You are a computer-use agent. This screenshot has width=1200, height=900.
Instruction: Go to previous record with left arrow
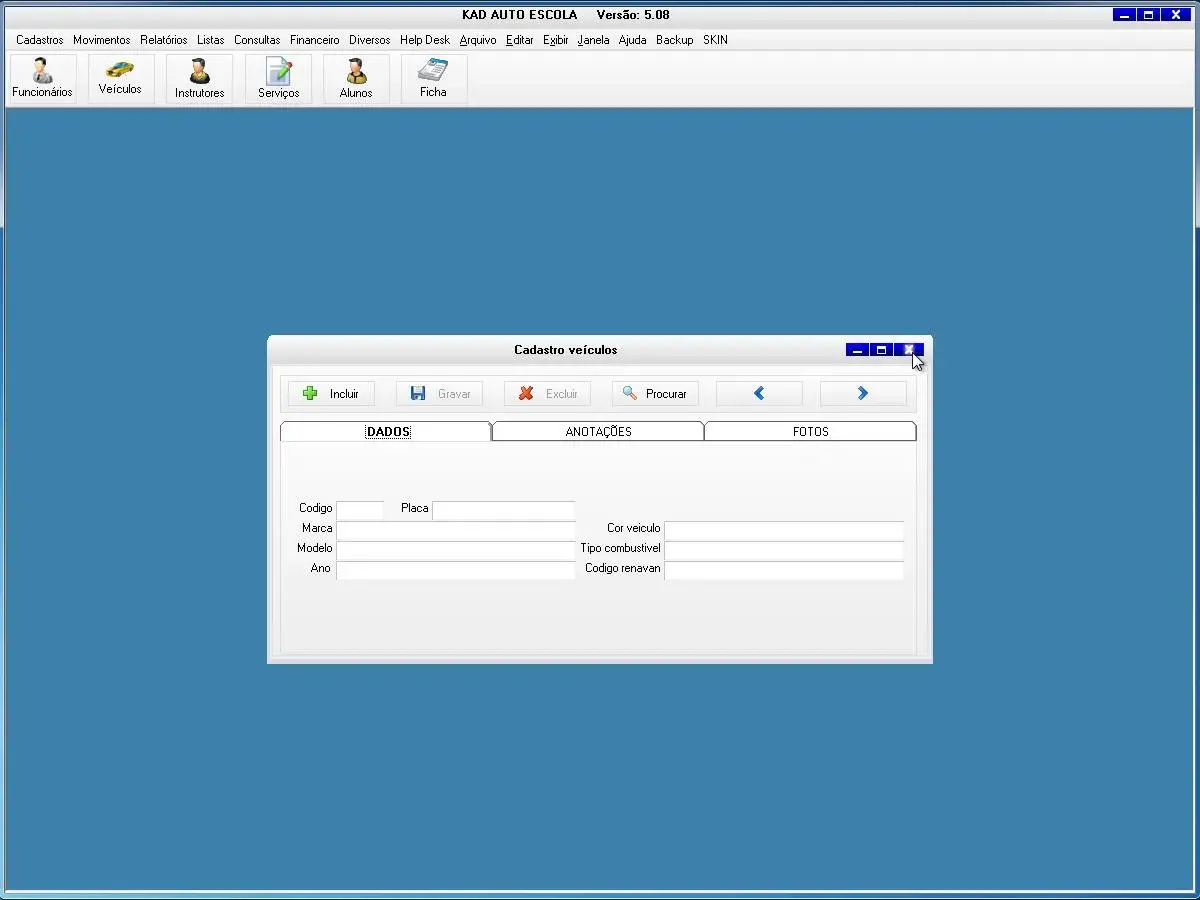[759, 394]
